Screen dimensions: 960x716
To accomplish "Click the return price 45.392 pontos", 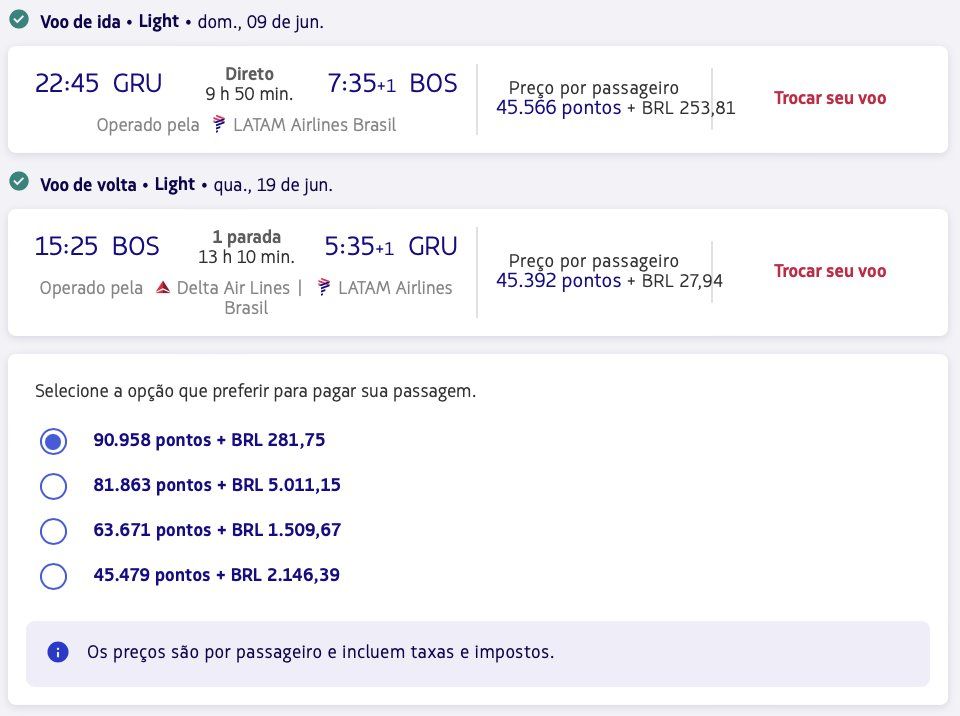I will [x=558, y=281].
